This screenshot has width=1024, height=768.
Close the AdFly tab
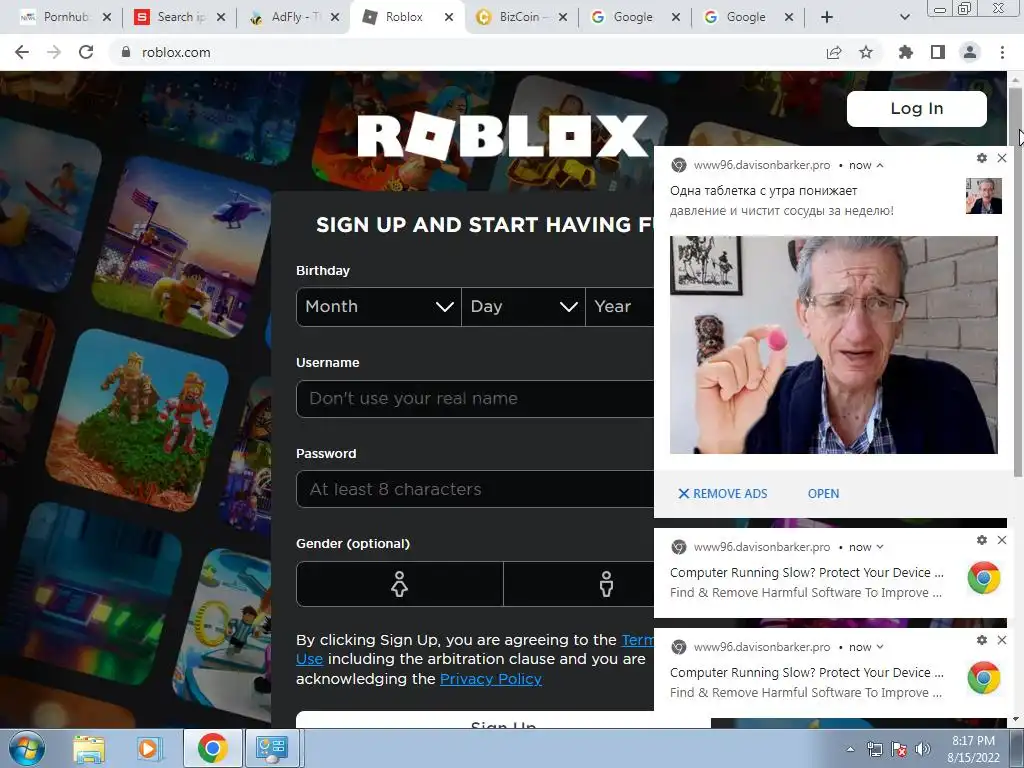[335, 17]
